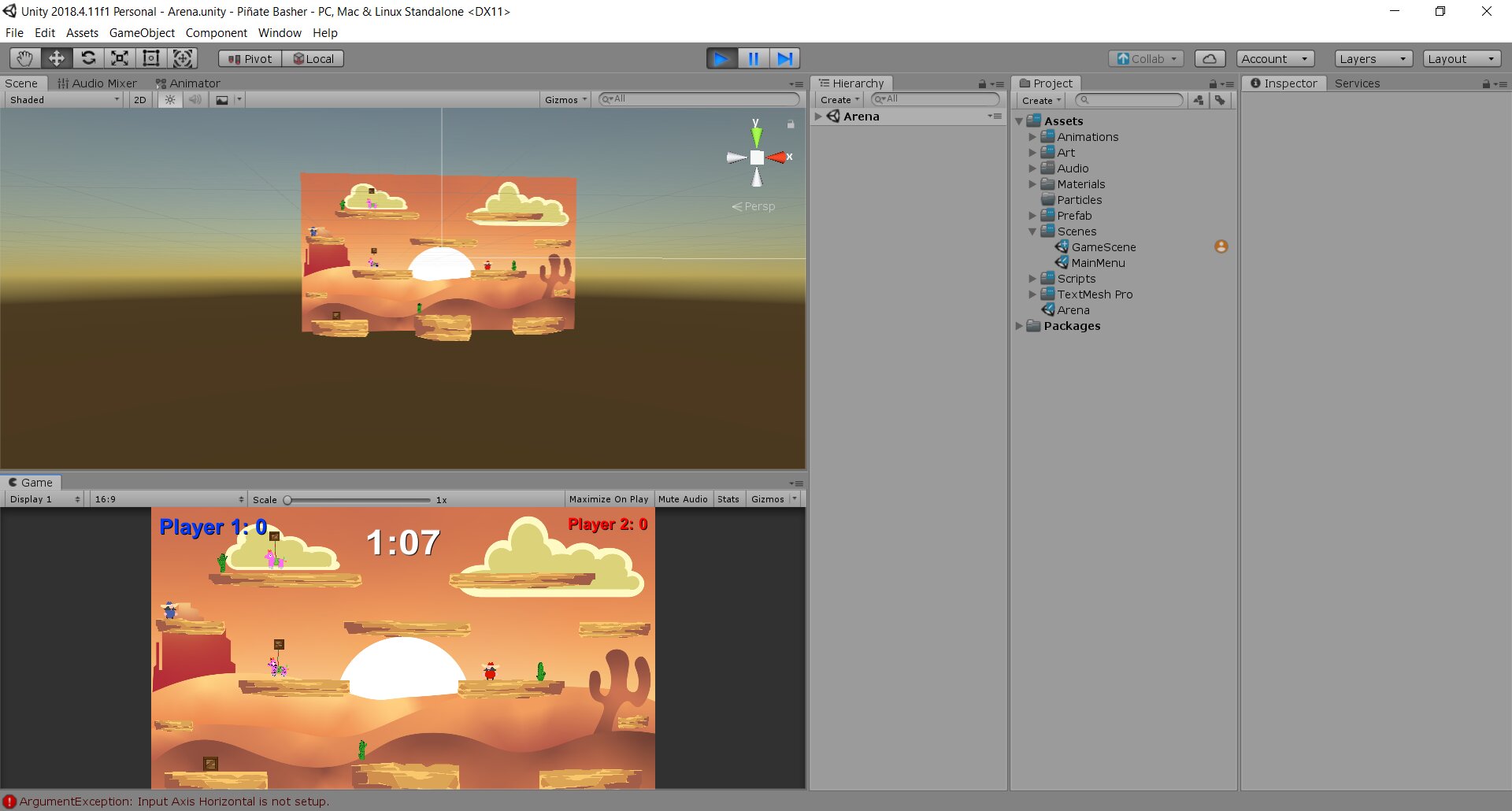The image size is (1512, 811).
Task: Select the Rotate tool
Action: click(88, 58)
